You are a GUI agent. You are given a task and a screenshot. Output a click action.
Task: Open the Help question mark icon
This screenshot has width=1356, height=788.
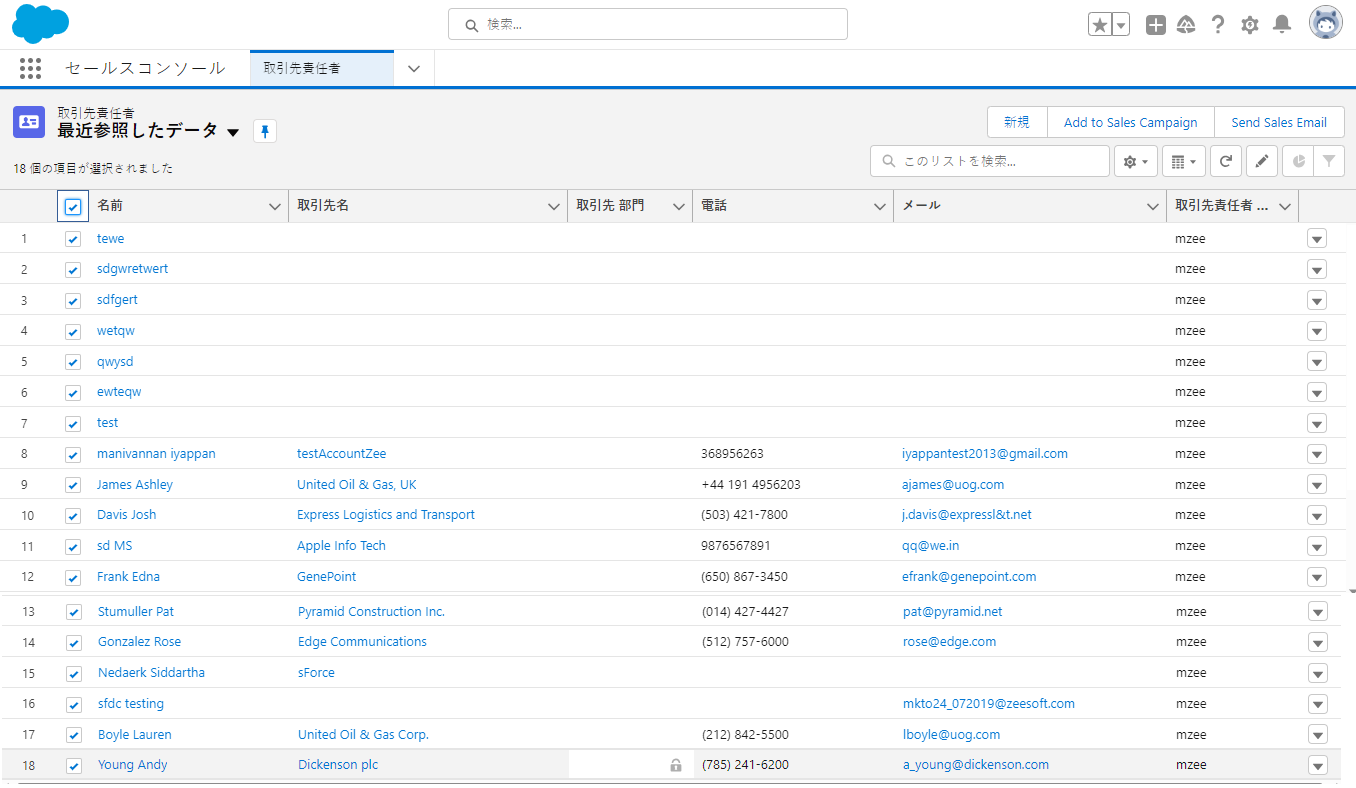1218,25
